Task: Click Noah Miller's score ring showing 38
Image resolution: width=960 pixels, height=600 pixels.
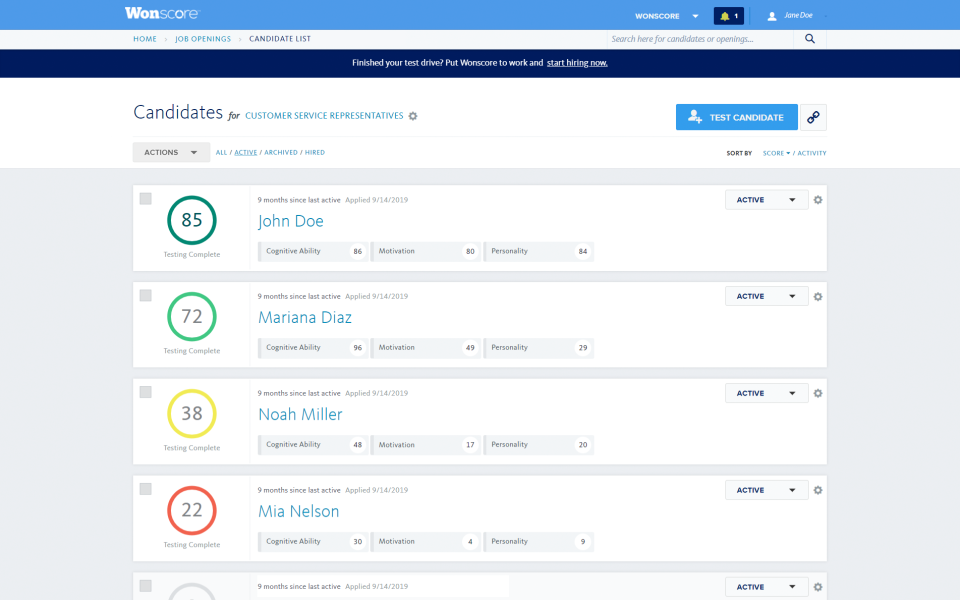Action: pos(191,413)
